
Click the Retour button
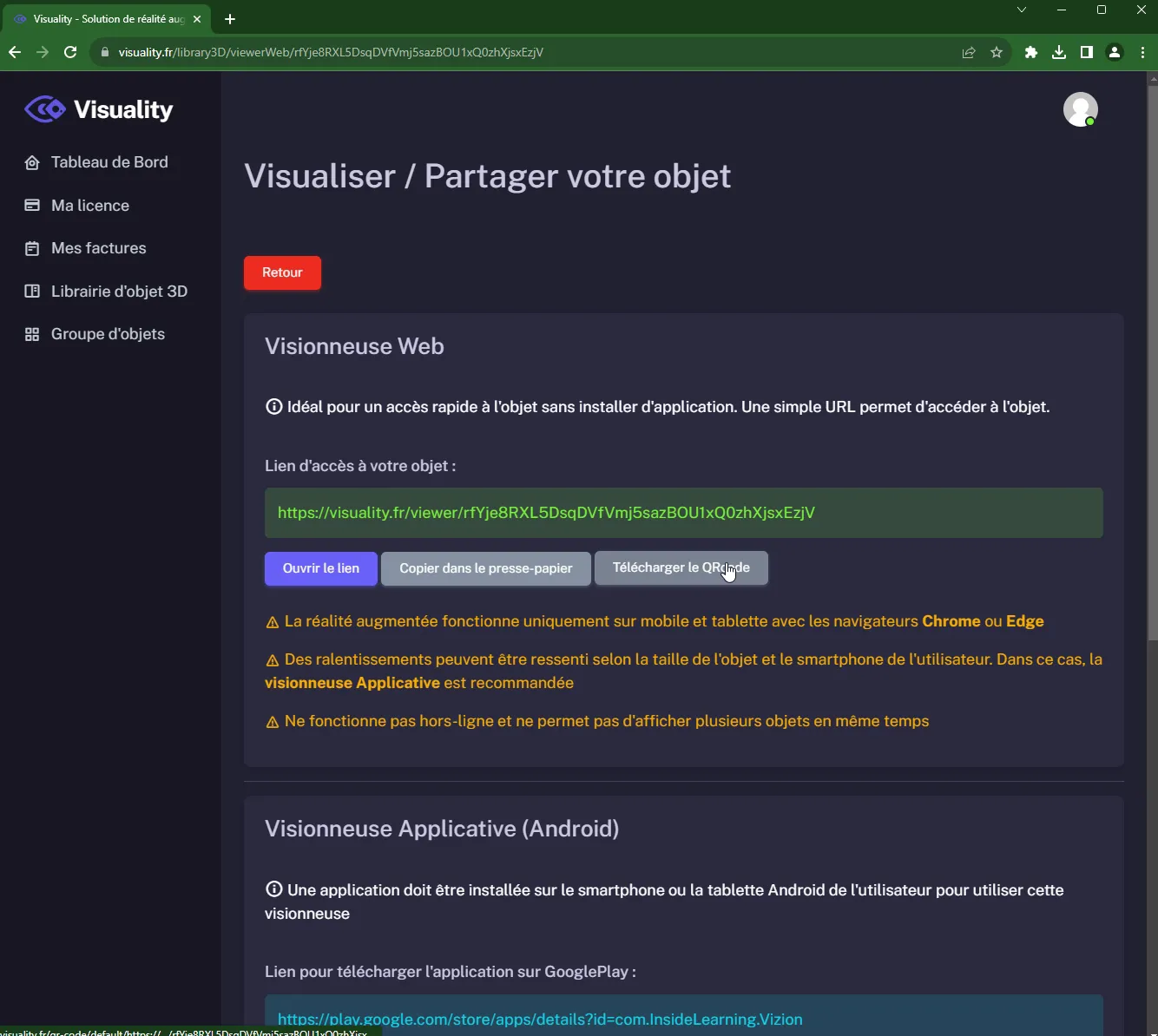click(282, 272)
